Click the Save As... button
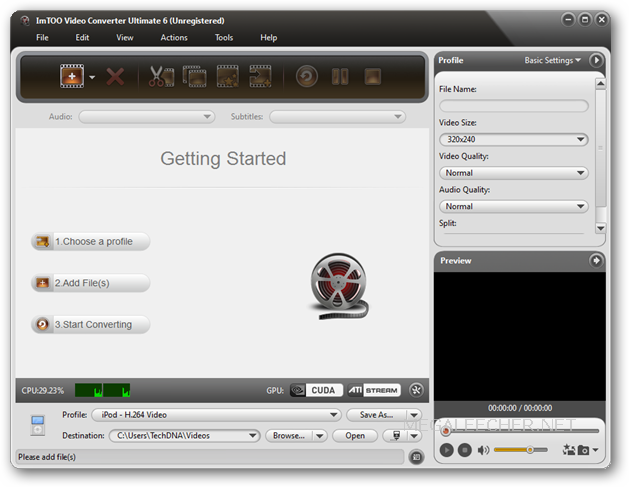Viewport: 629px width, 487px height. 376,415
